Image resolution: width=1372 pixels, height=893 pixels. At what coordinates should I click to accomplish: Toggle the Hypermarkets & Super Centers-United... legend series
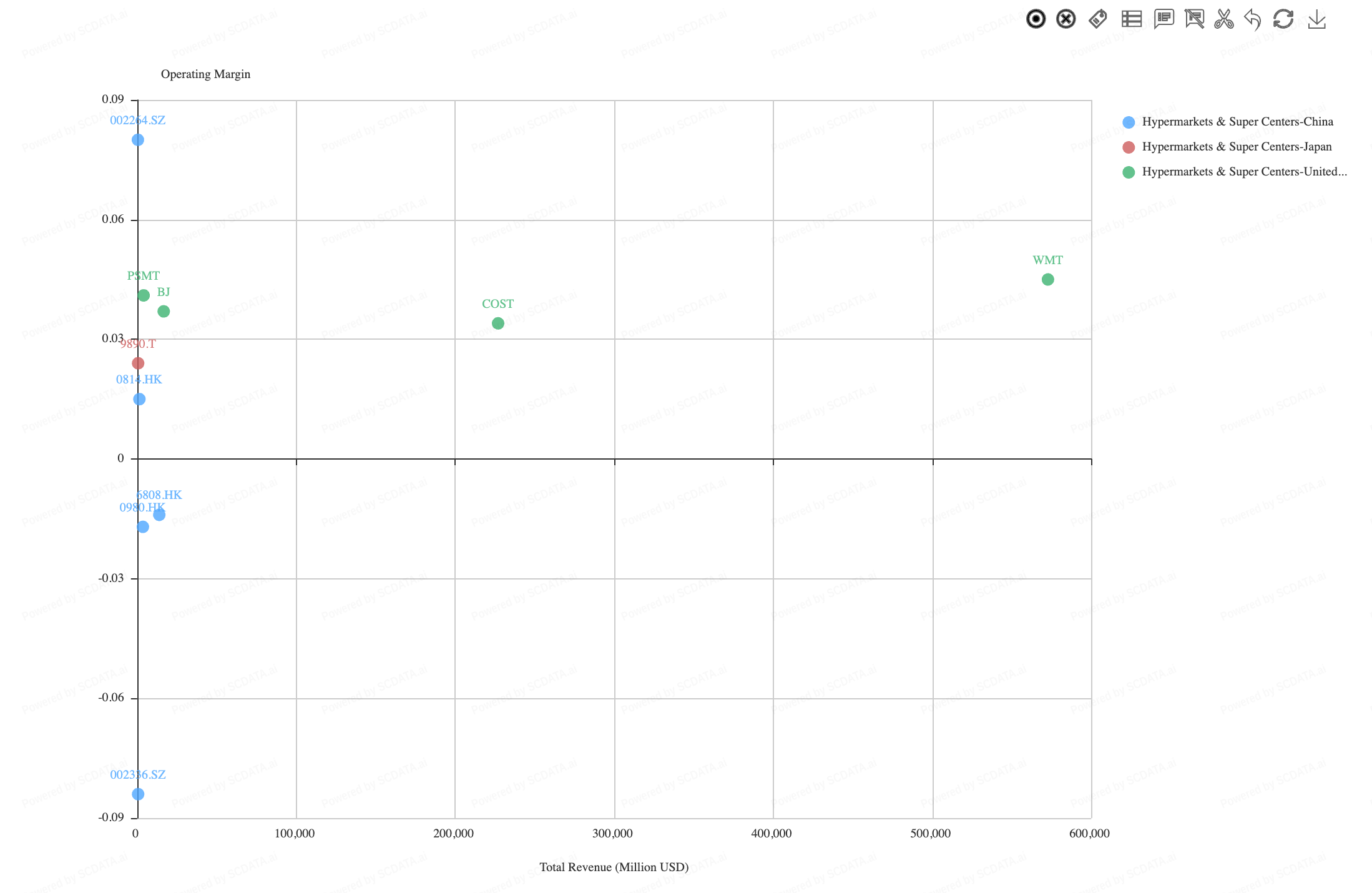coord(1244,172)
